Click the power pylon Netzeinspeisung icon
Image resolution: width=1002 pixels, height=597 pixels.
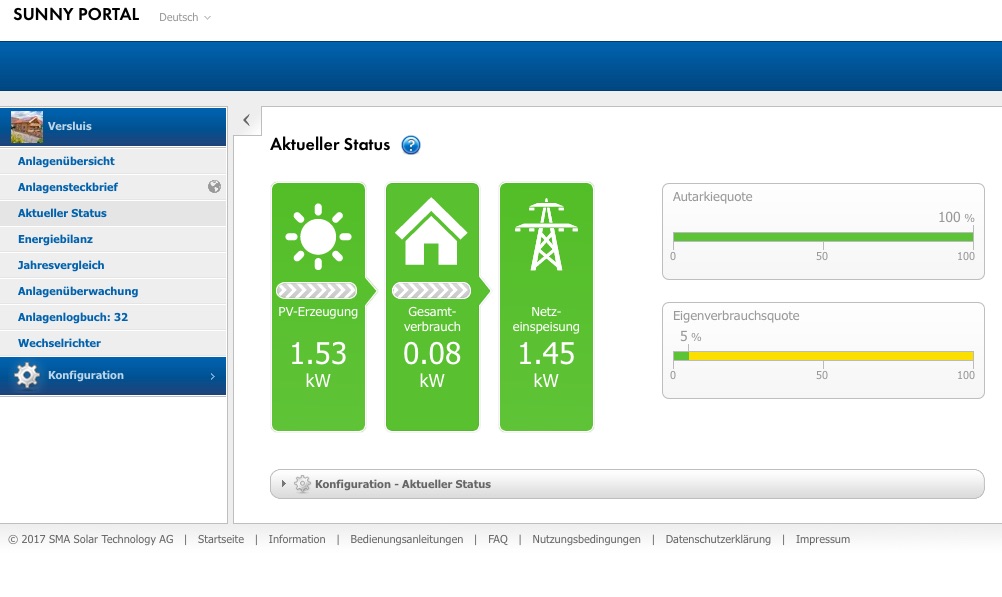(545, 236)
